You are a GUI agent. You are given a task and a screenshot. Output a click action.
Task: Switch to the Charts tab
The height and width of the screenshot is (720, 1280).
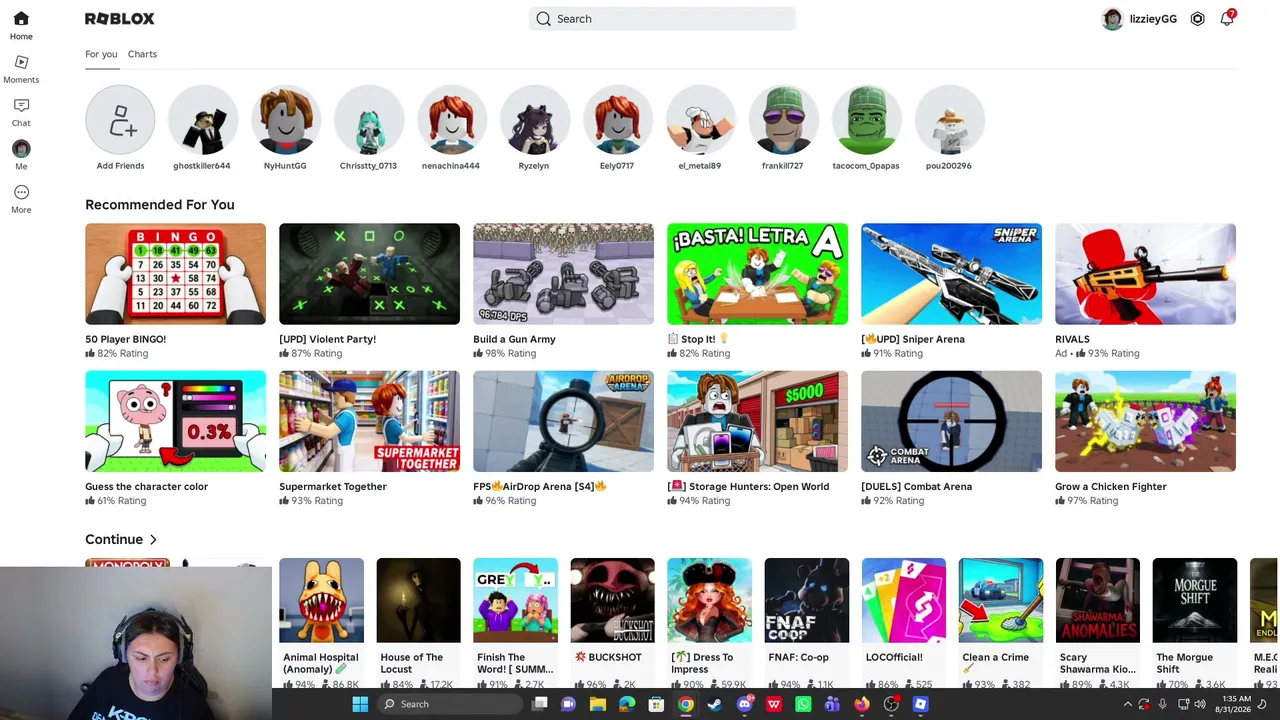pos(142,54)
